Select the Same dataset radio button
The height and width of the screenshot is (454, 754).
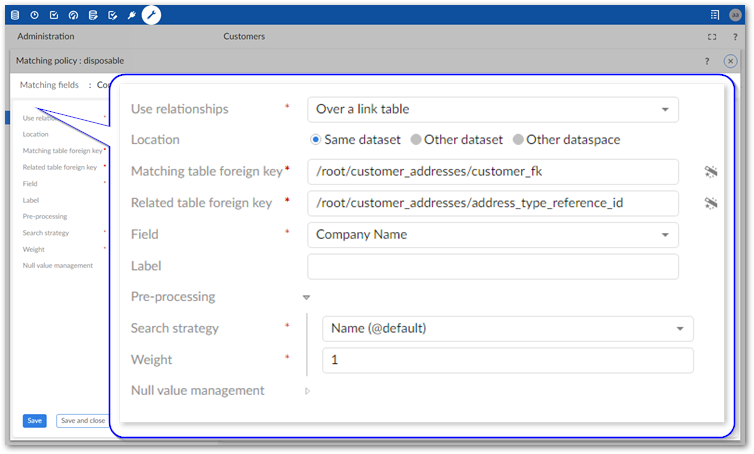(316, 140)
